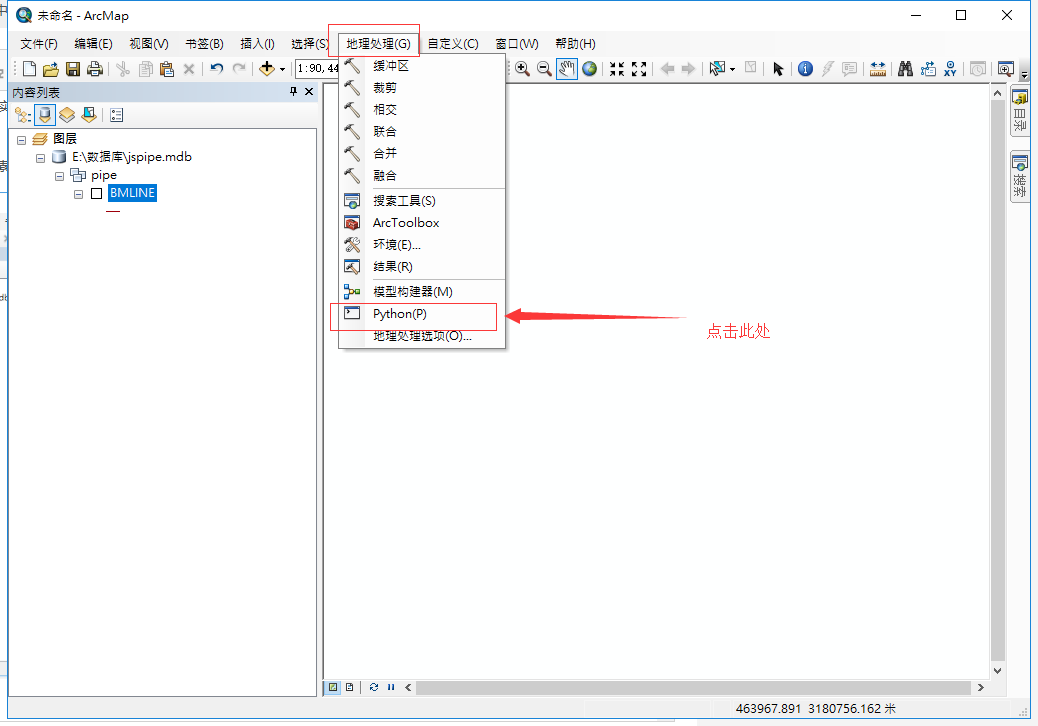This screenshot has height=726, width=1038.
Task: Open the Measure ruler tool
Action: point(878,68)
